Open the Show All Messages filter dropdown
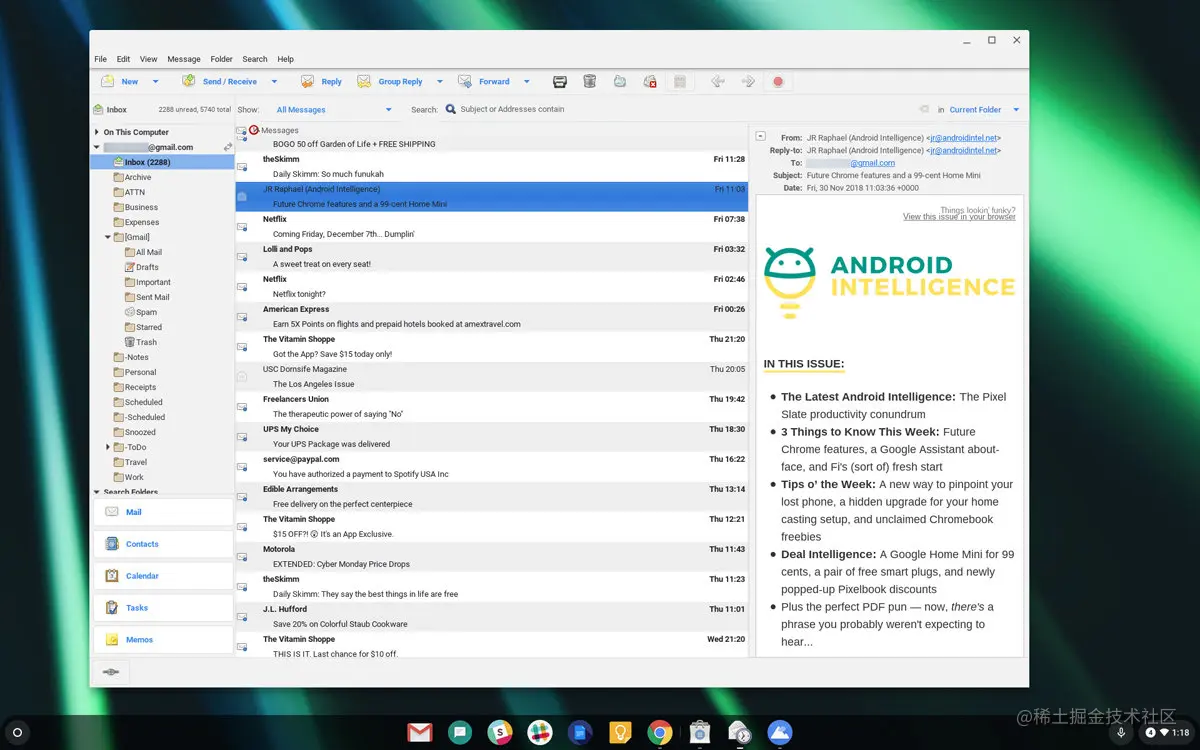The image size is (1200, 750). [333, 110]
